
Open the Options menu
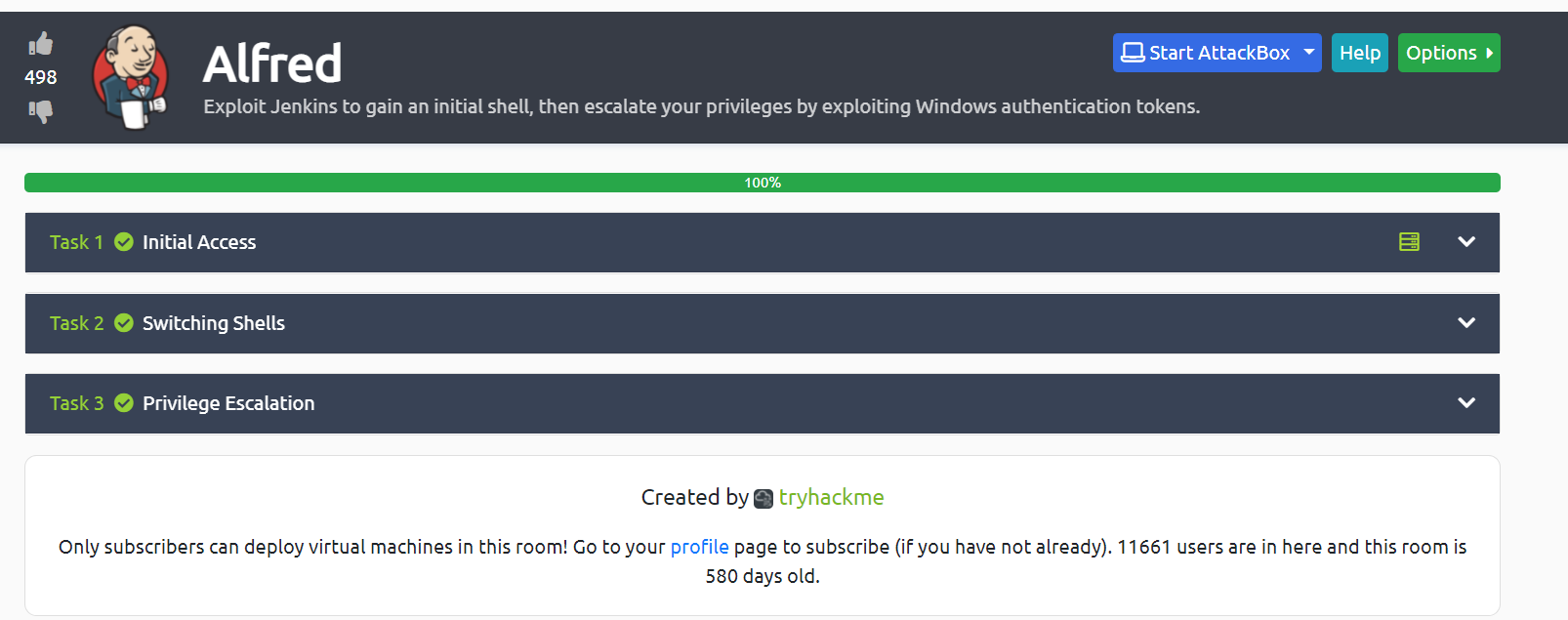pos(1449,52)
